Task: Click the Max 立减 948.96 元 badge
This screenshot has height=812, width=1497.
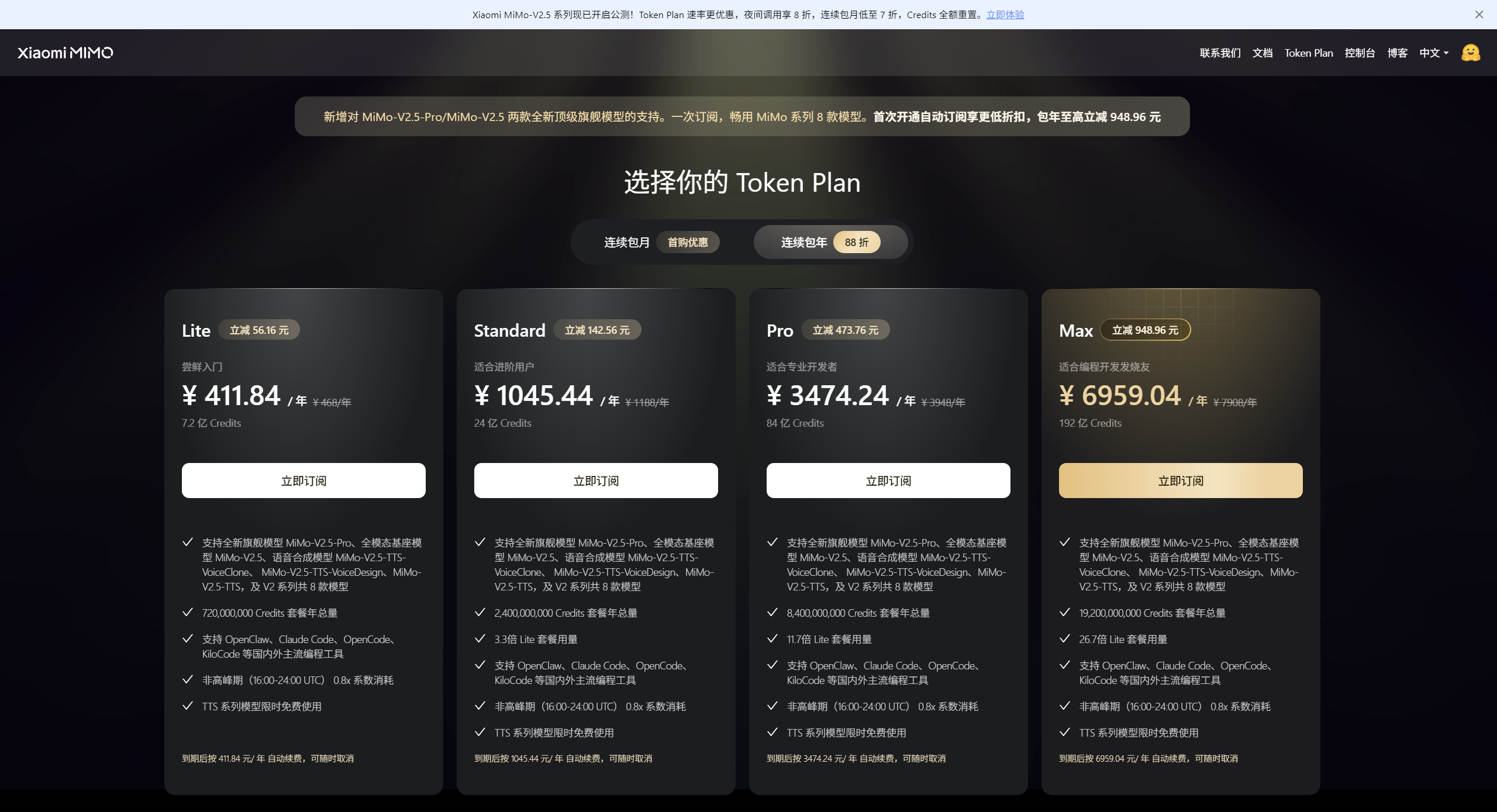Action: [1146, 330]
